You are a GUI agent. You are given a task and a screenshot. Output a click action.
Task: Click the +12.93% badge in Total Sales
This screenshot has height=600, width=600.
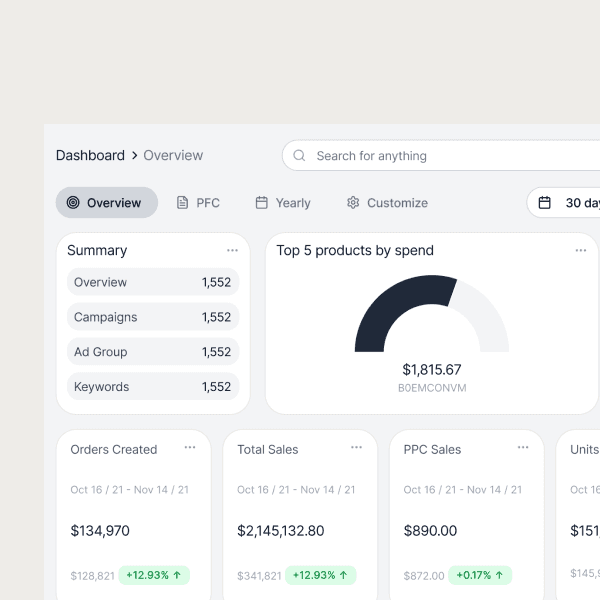pos(321,575)
